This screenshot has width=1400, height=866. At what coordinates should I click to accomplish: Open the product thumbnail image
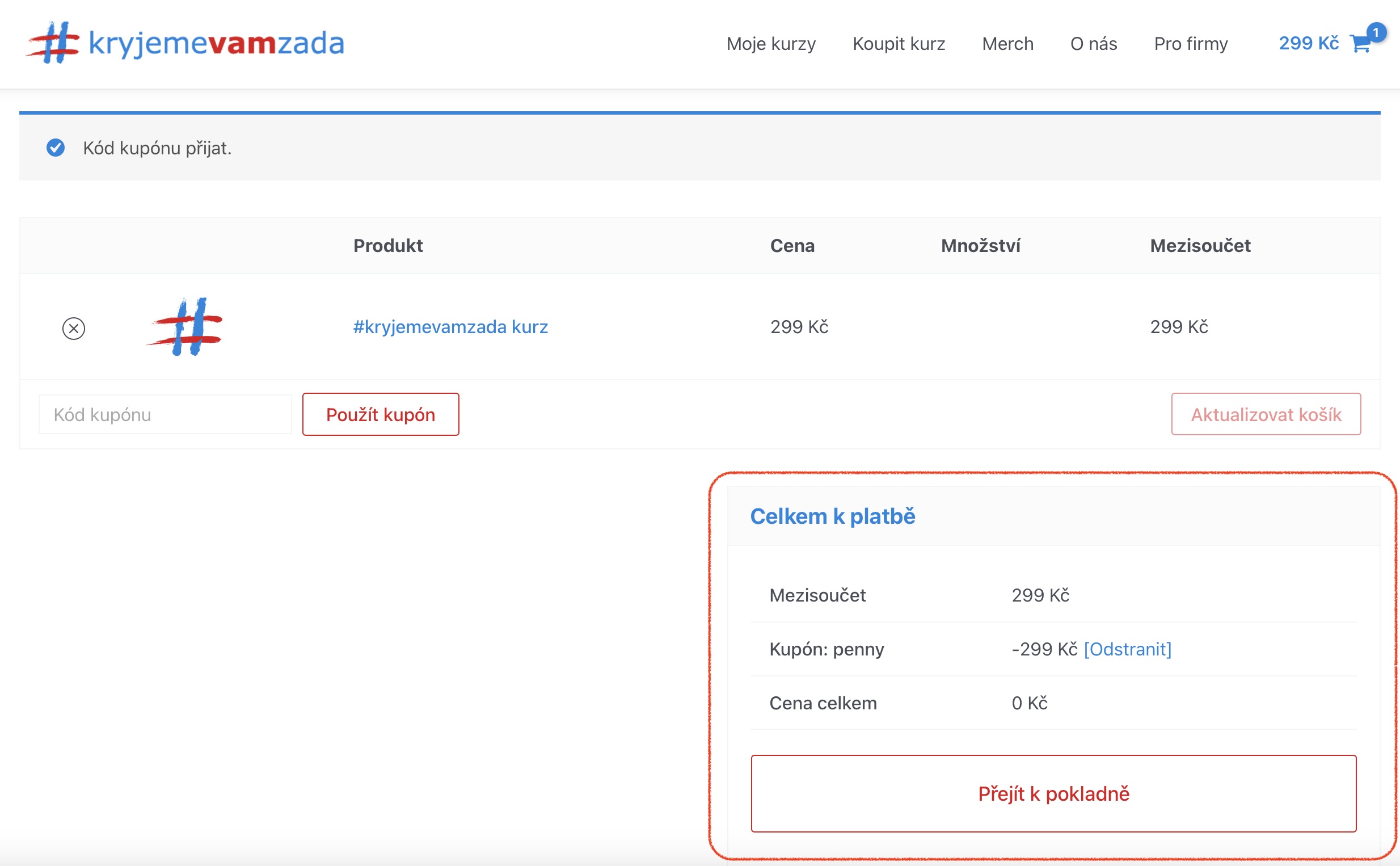pyautogui.click(x=185, y=327)
